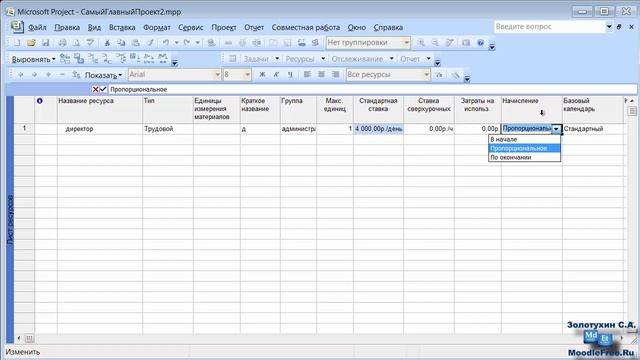Click the horizontal scrollbar left arrow
This screenshot has height=360, width=640.
(19, 338)
